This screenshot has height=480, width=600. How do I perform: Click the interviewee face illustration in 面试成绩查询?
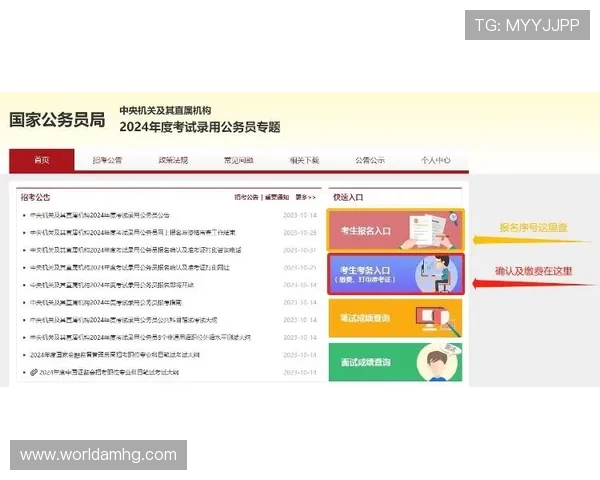tap(437, 362)
